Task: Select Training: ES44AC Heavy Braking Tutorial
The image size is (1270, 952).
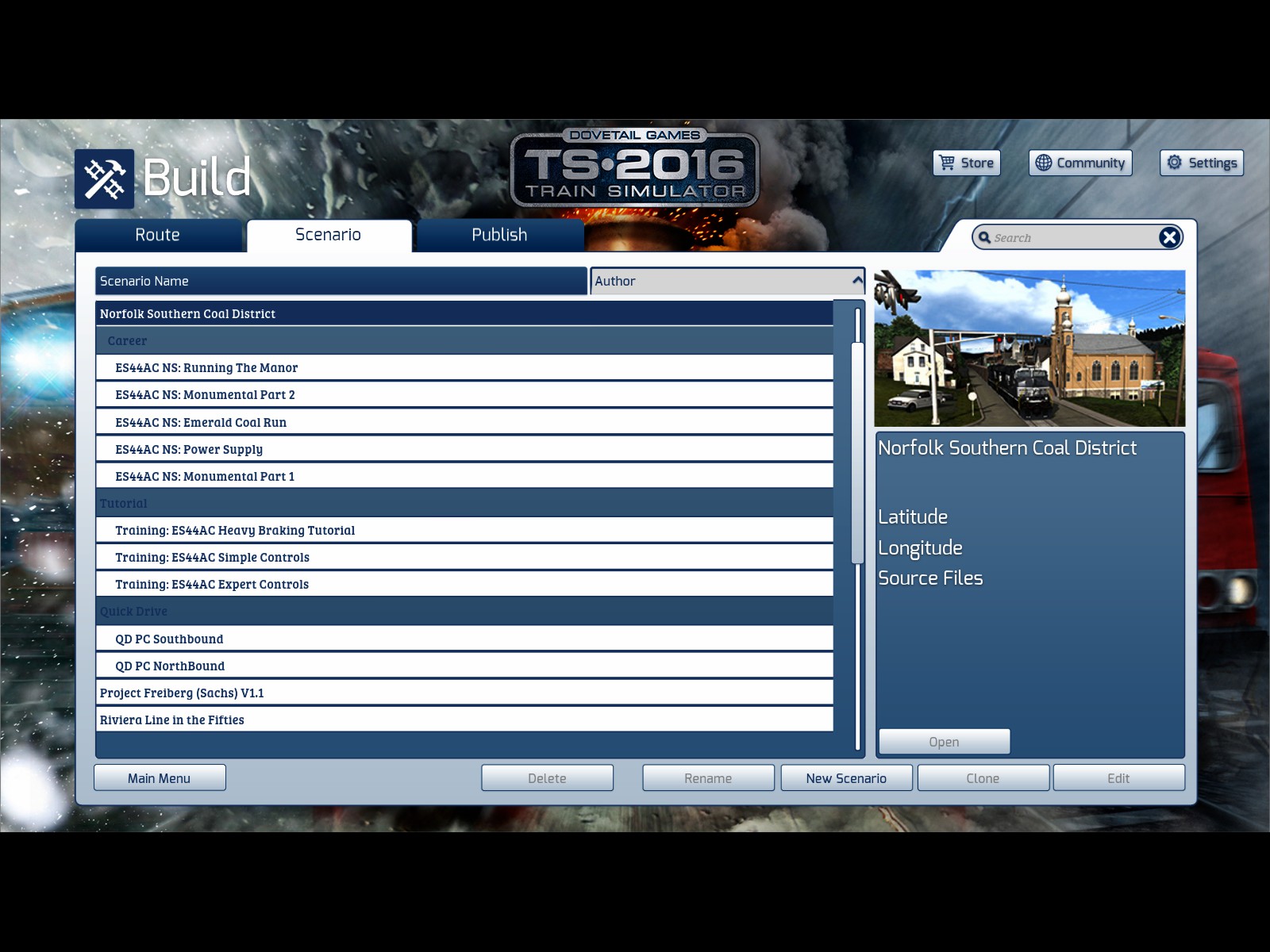Action: pos(464,530)
